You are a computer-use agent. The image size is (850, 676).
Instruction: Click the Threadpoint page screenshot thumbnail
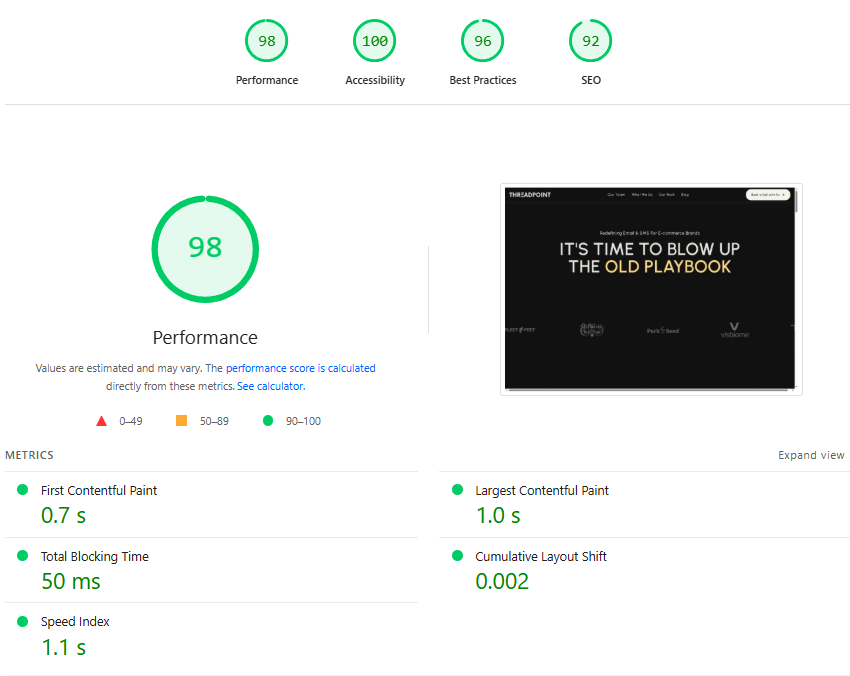(x=651, y=289)
